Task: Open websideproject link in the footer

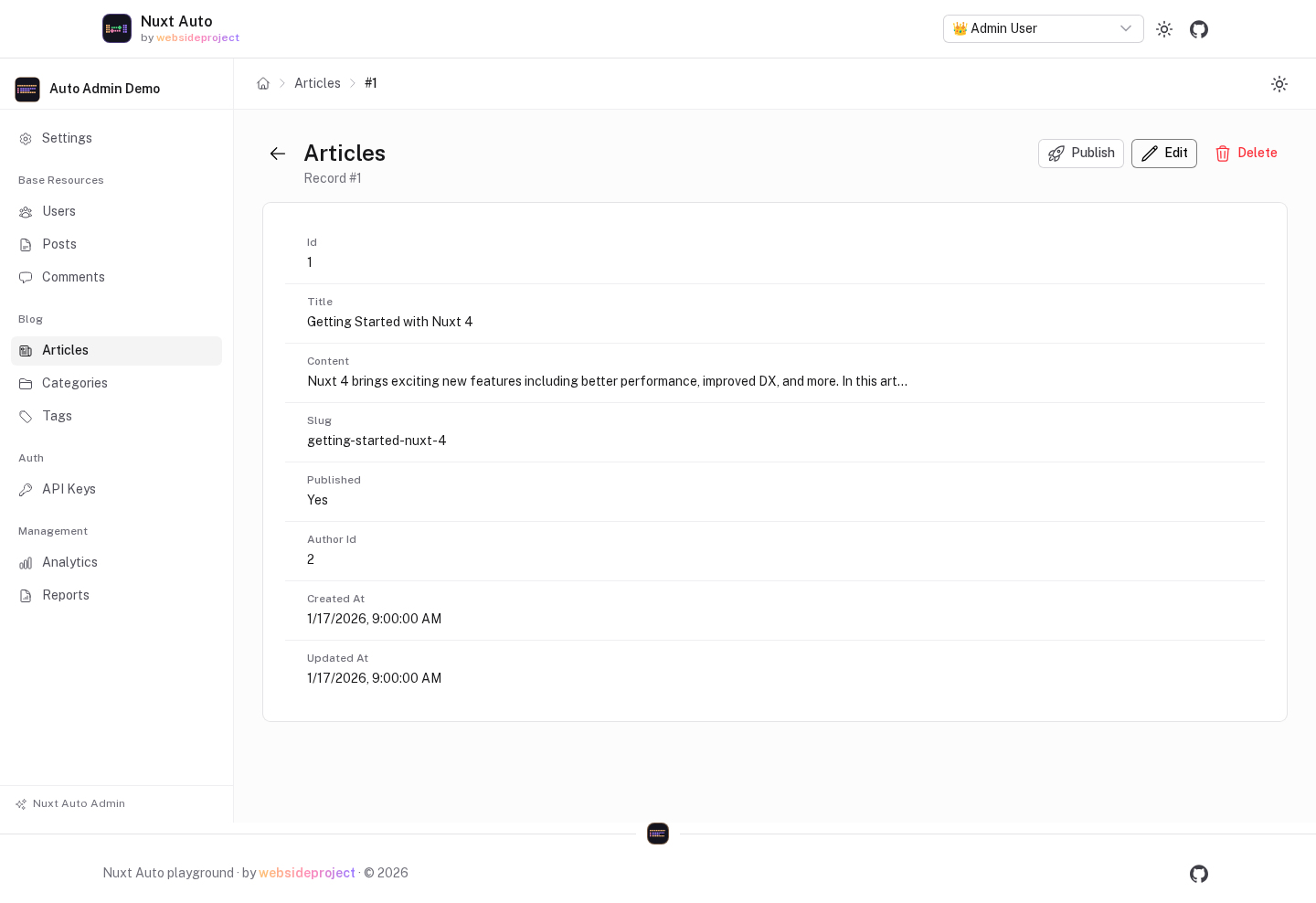Action: pos(307,873)
